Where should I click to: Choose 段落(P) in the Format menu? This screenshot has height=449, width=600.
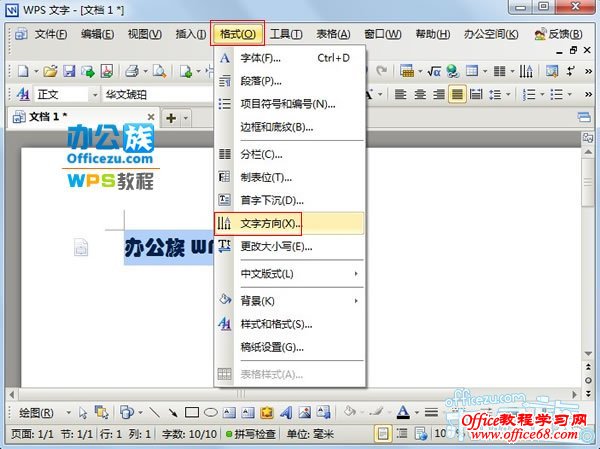289,81
